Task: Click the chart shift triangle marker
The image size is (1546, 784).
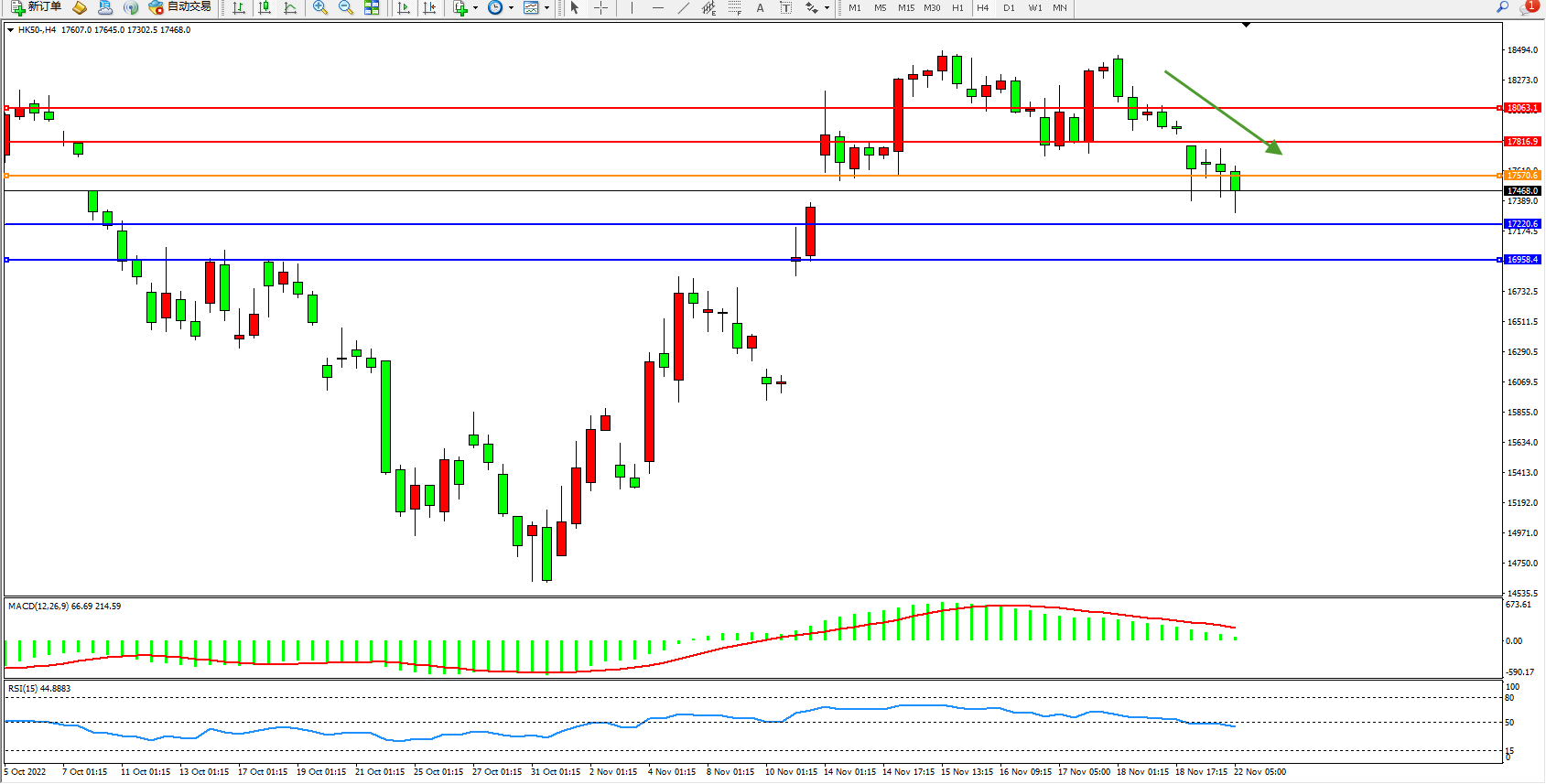Action: tap(1246, 25)
